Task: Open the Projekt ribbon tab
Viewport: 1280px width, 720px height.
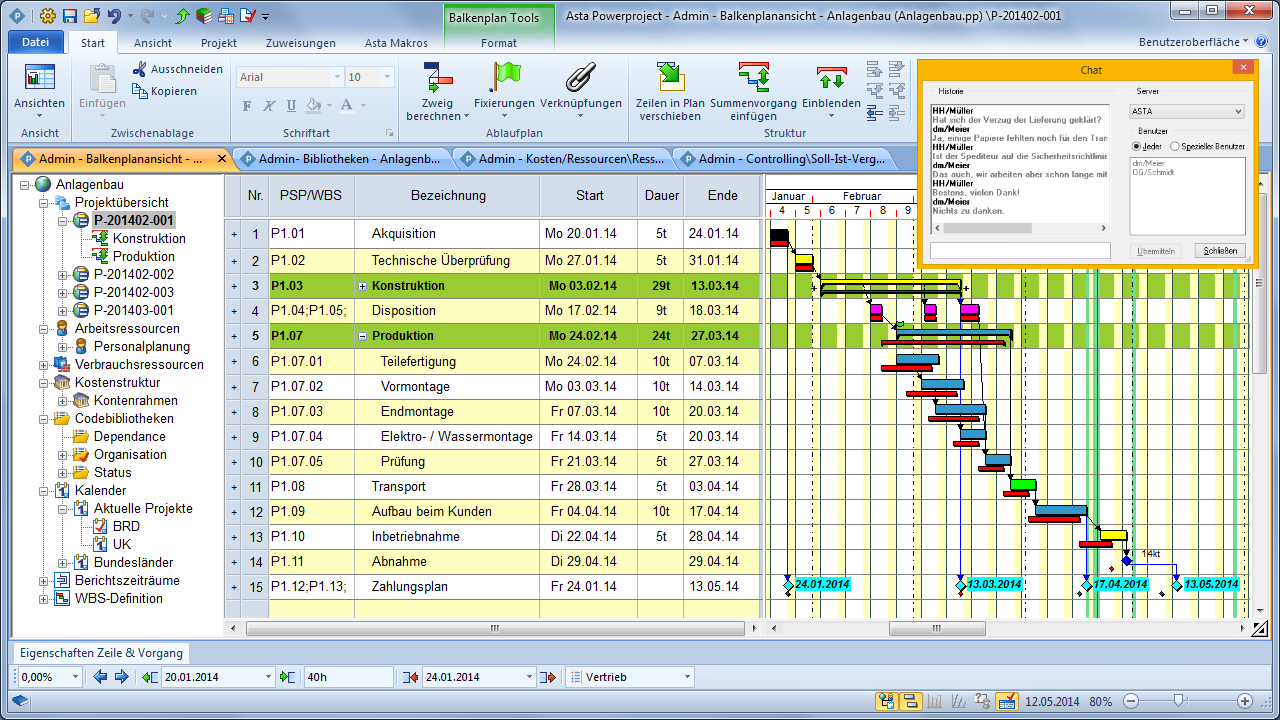Action: pyautogui.click(x=218, y=43)
